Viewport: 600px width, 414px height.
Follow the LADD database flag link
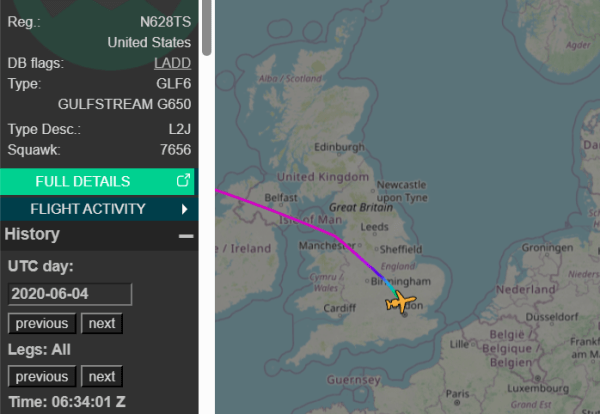pos(172,63)
